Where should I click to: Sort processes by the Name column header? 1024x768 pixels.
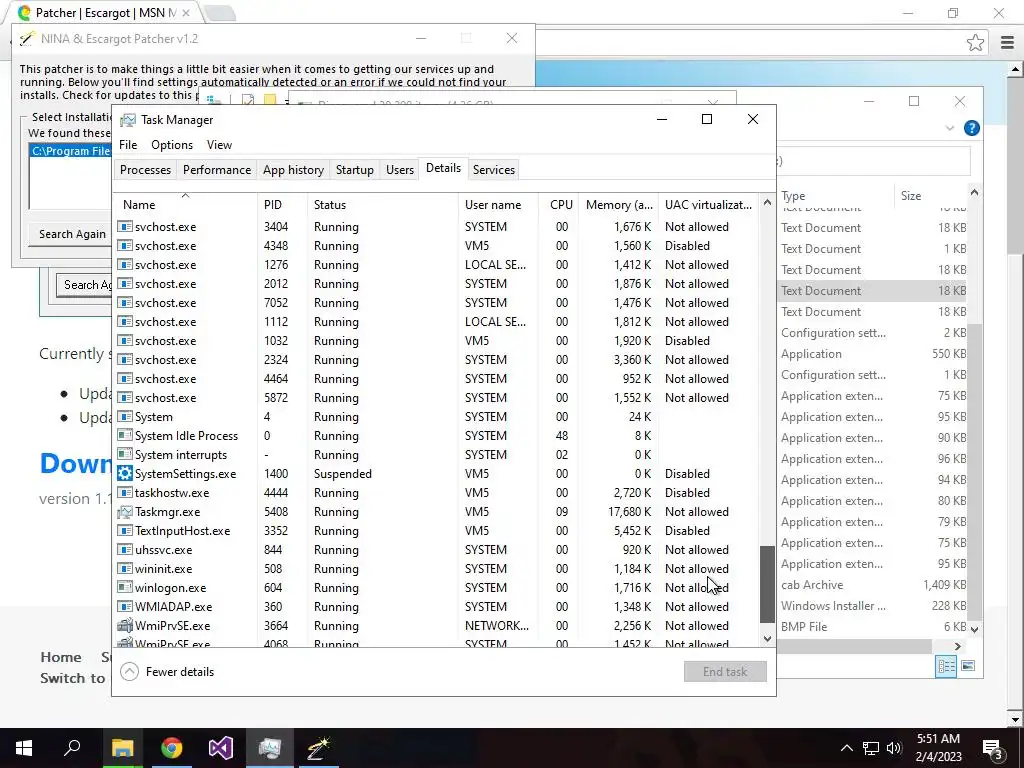click(x=185, y=204)
